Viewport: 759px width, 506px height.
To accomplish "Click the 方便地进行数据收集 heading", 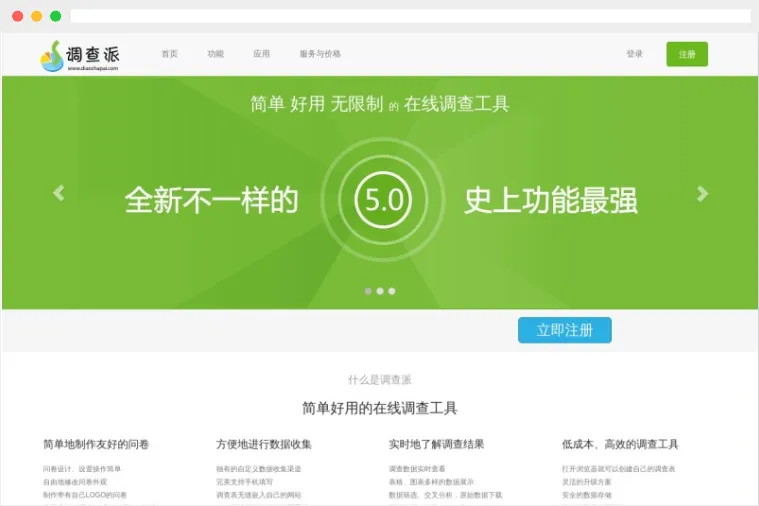I will point(264,444).
